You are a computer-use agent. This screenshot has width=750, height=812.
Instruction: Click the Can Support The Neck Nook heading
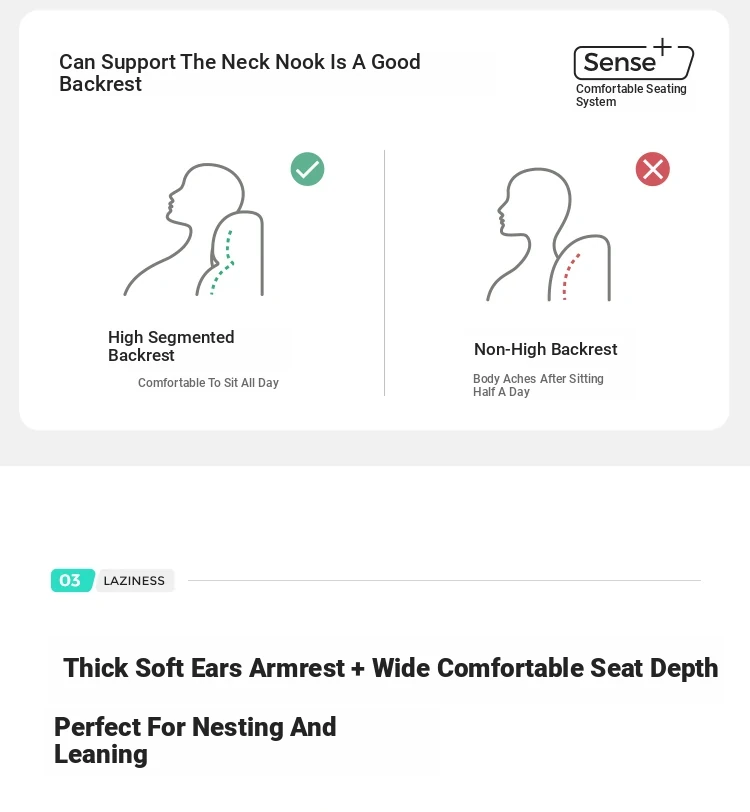(x=239, y=72)
